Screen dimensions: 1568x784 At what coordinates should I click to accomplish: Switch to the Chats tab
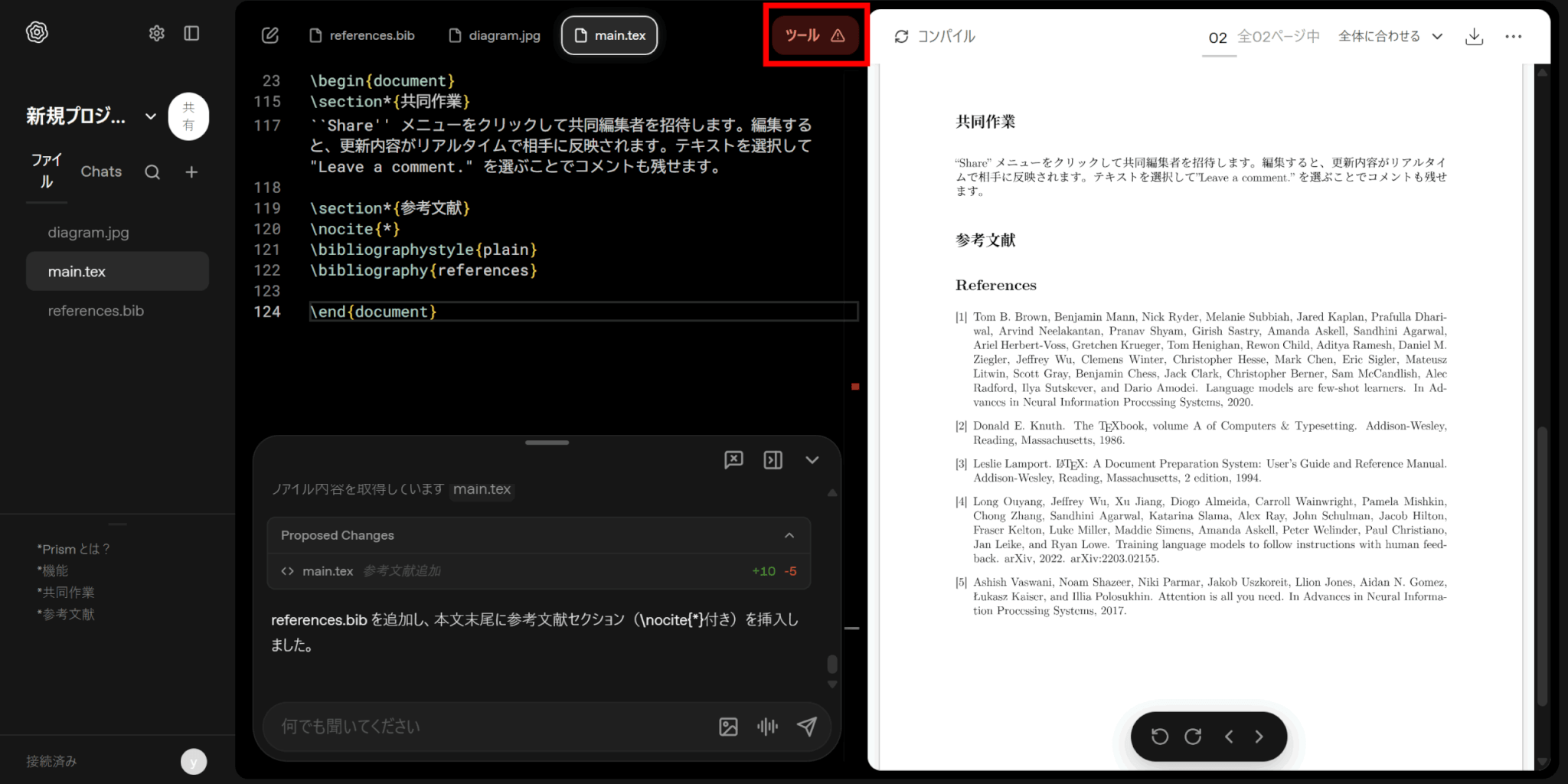pyautogui.click(x=101, y=171)
